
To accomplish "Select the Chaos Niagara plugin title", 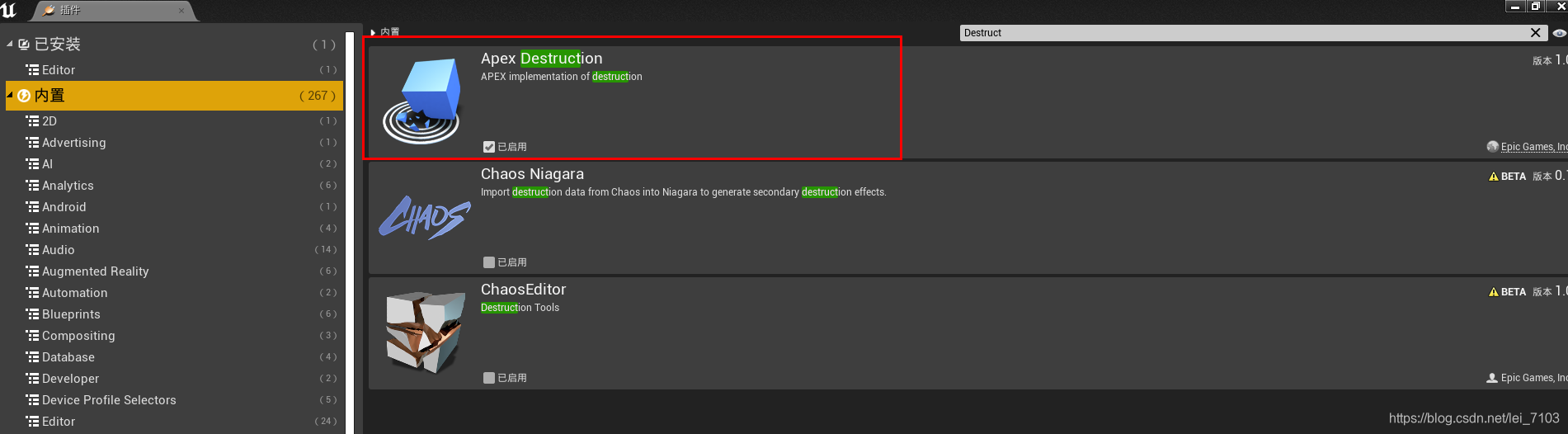I will click(533, 174).
